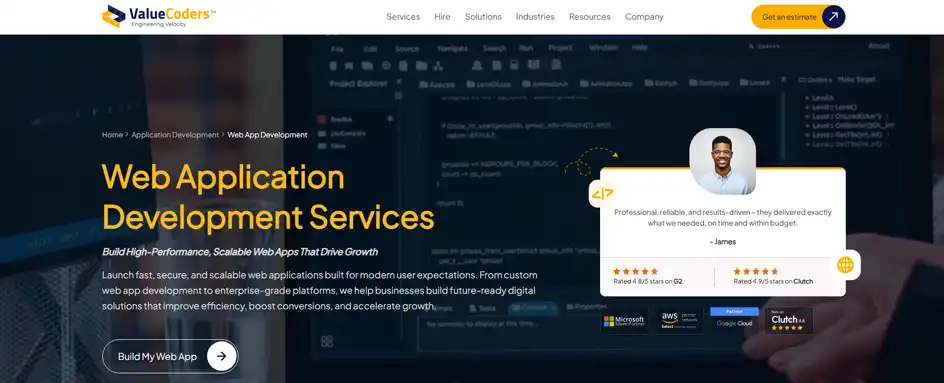Click the Clutch rating badge

[x=789, y=320]
